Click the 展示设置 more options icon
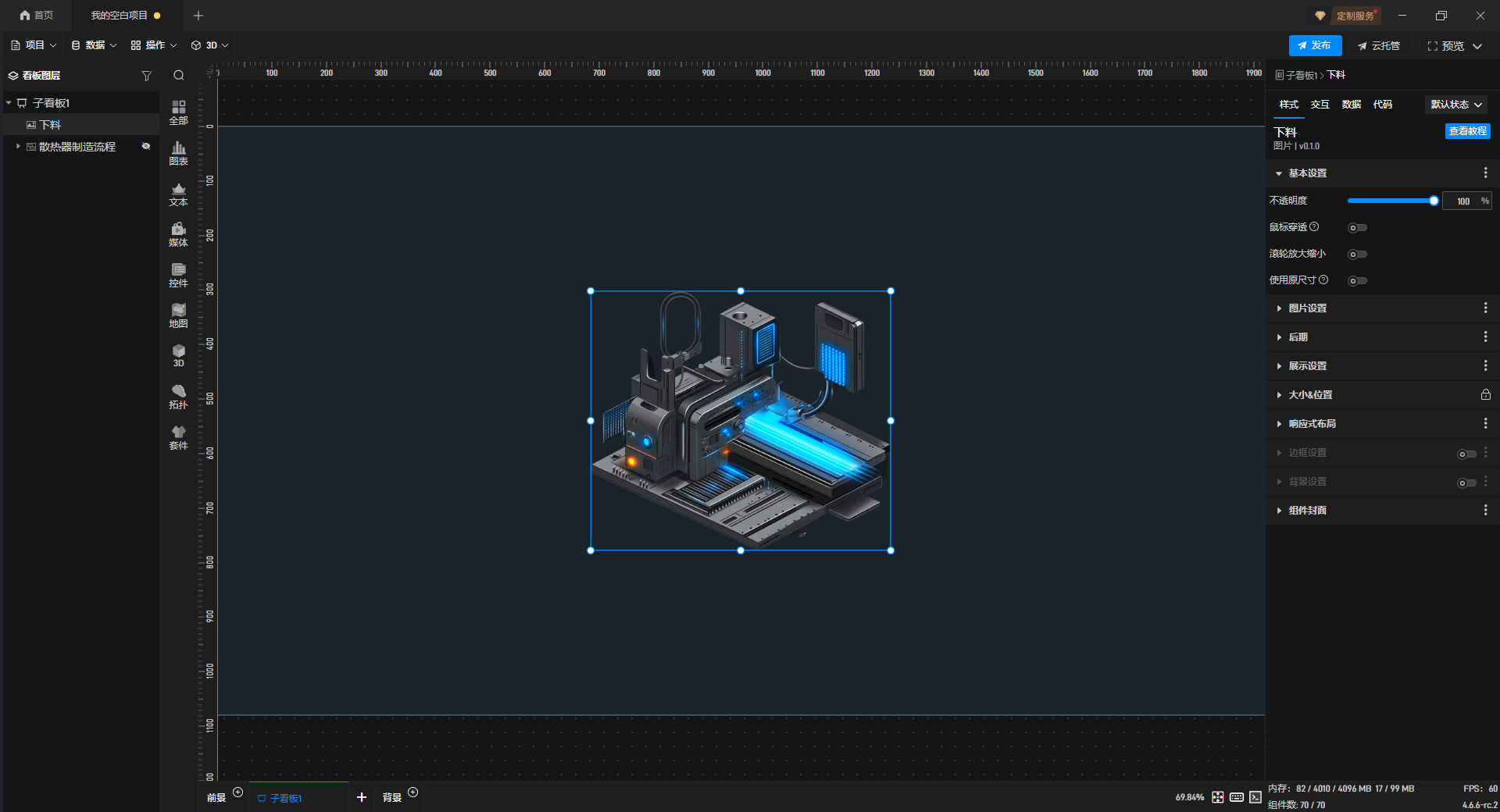Image resolution: width=1500 pixels, height=812 pixels. coord(1485,365)
